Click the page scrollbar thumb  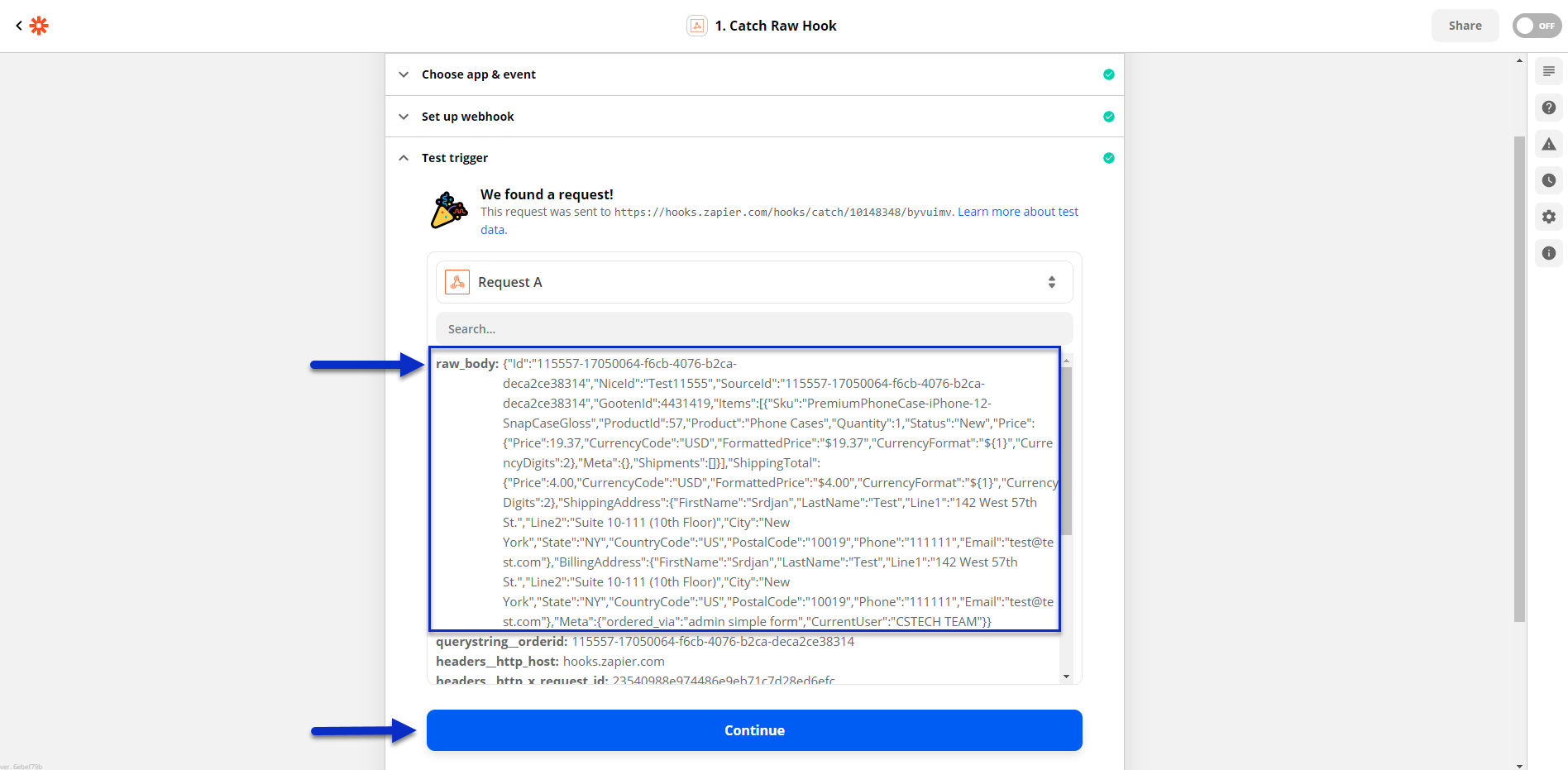(1519, 379)
